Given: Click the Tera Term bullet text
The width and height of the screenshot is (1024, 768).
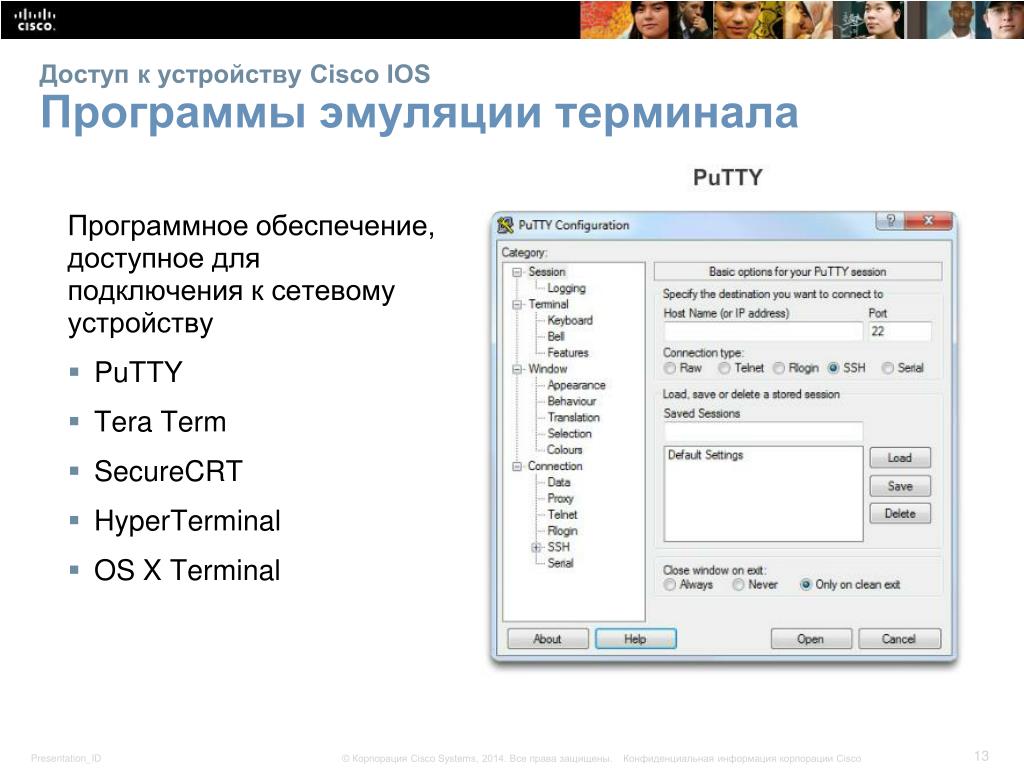Looking at the screenshot, I should [x=160, y=422].
